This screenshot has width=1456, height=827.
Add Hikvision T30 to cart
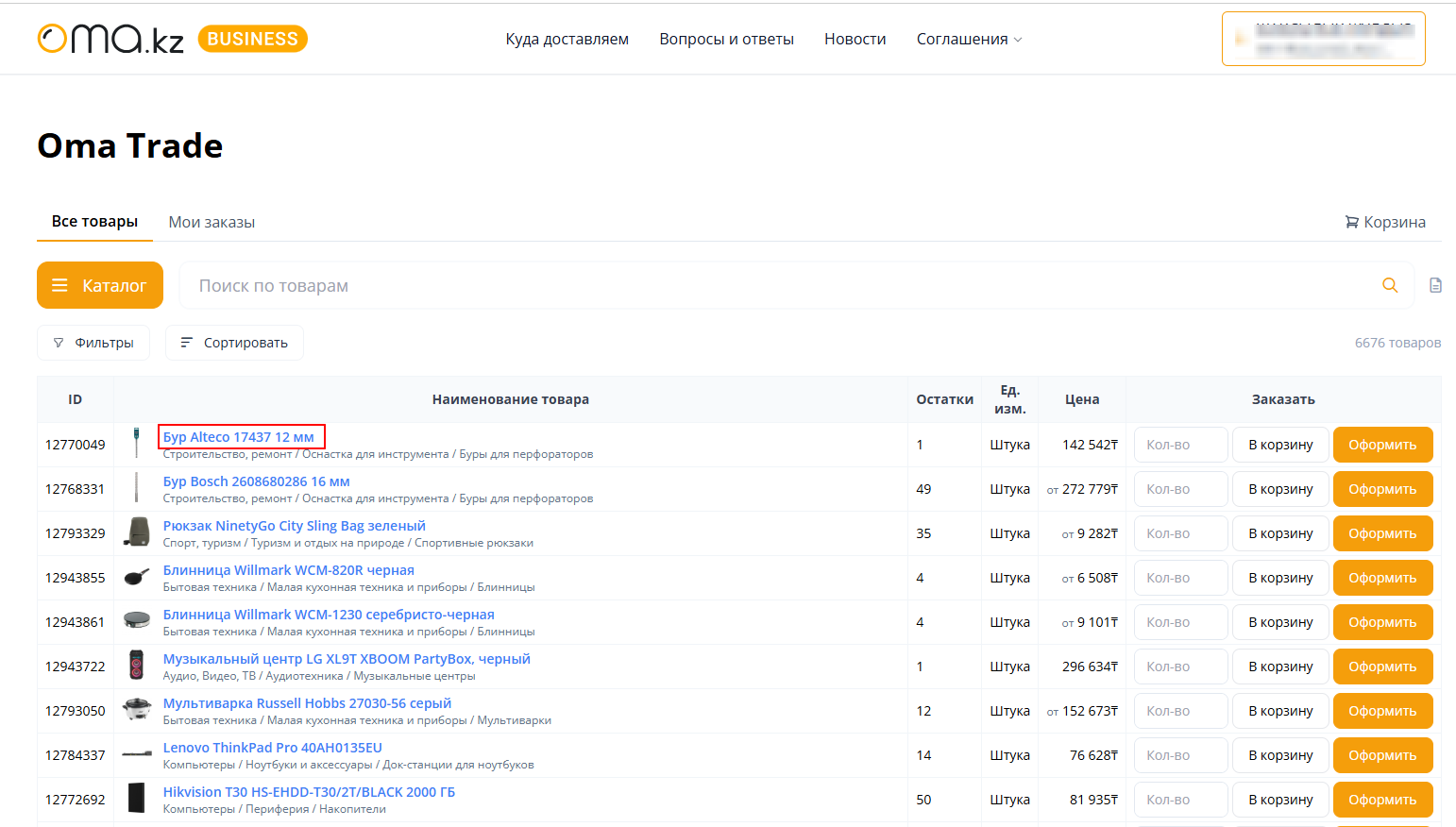[1280, 800]
